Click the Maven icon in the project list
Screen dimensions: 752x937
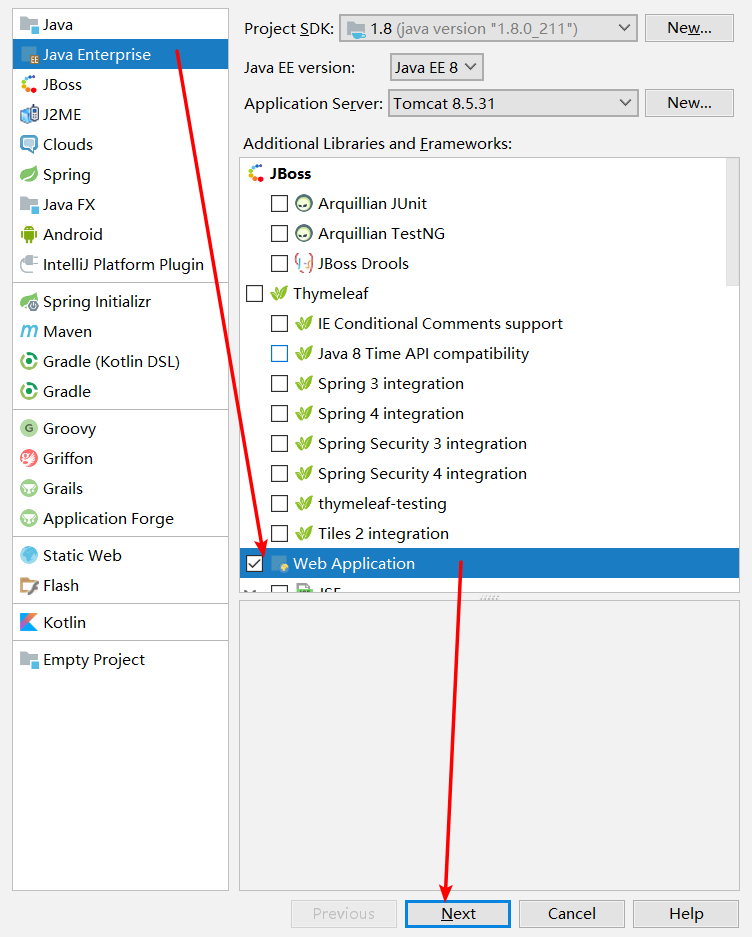(28, 332)
